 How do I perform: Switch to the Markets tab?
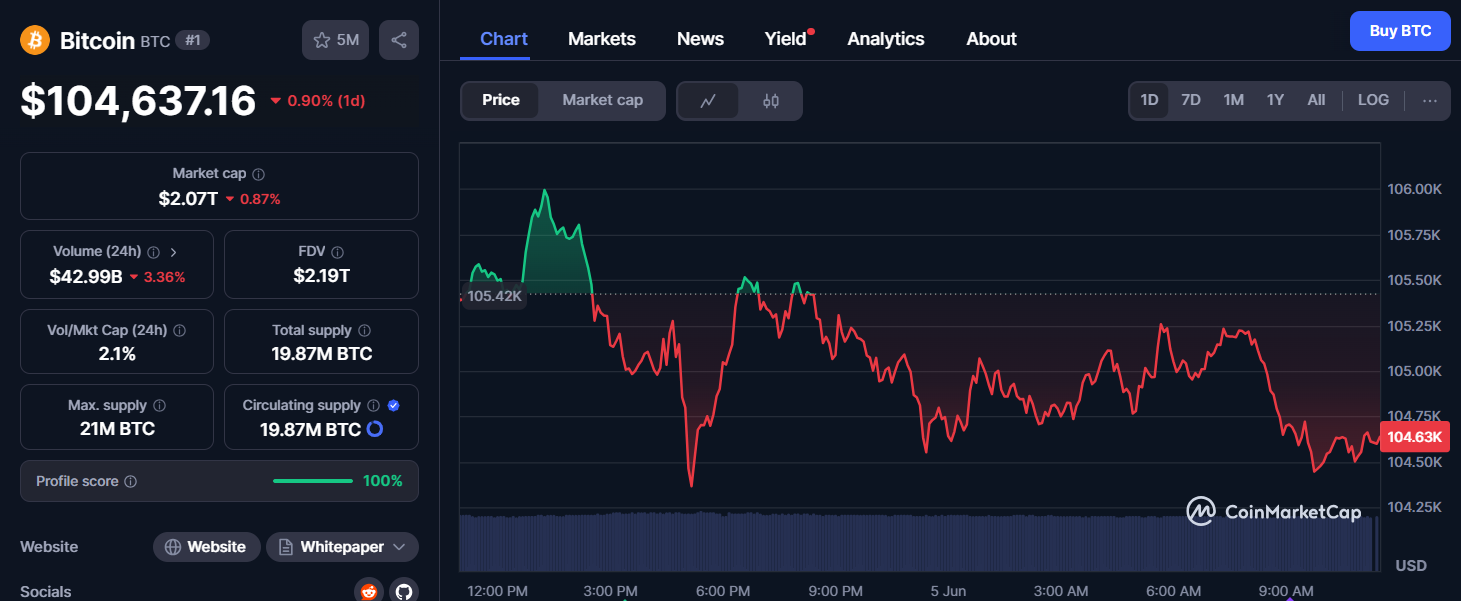(602, 39)
